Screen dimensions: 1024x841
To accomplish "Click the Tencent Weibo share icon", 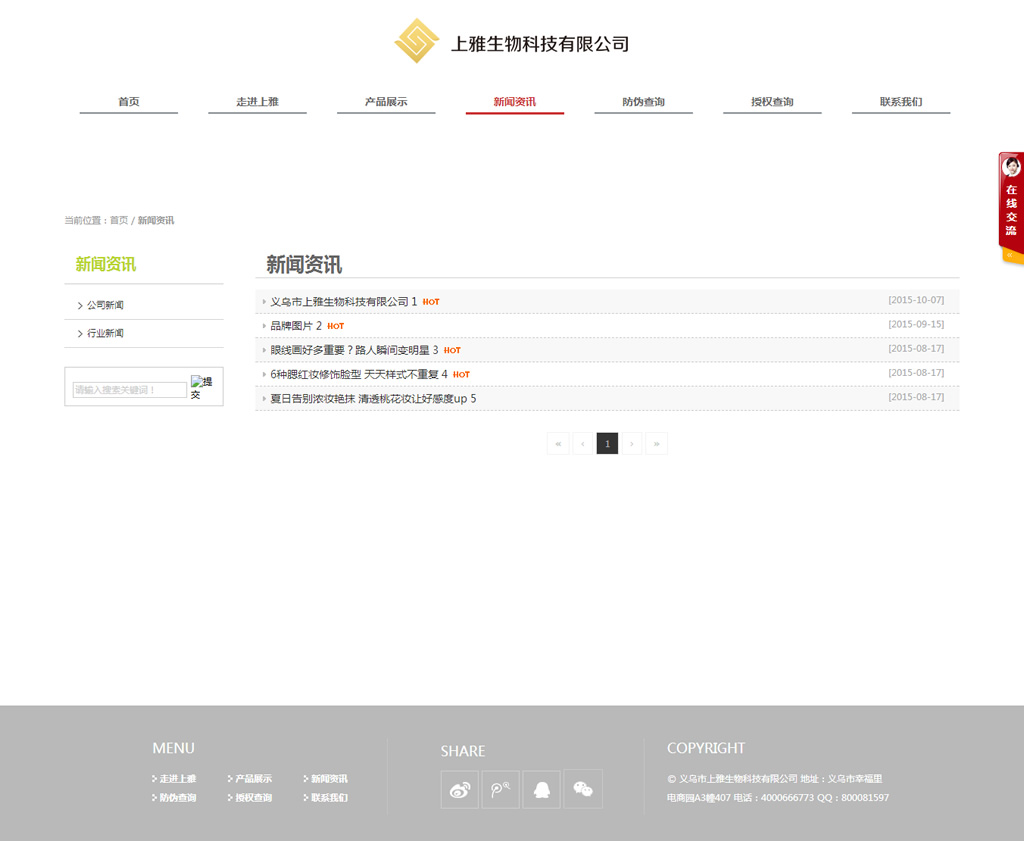I will point(501,789).
